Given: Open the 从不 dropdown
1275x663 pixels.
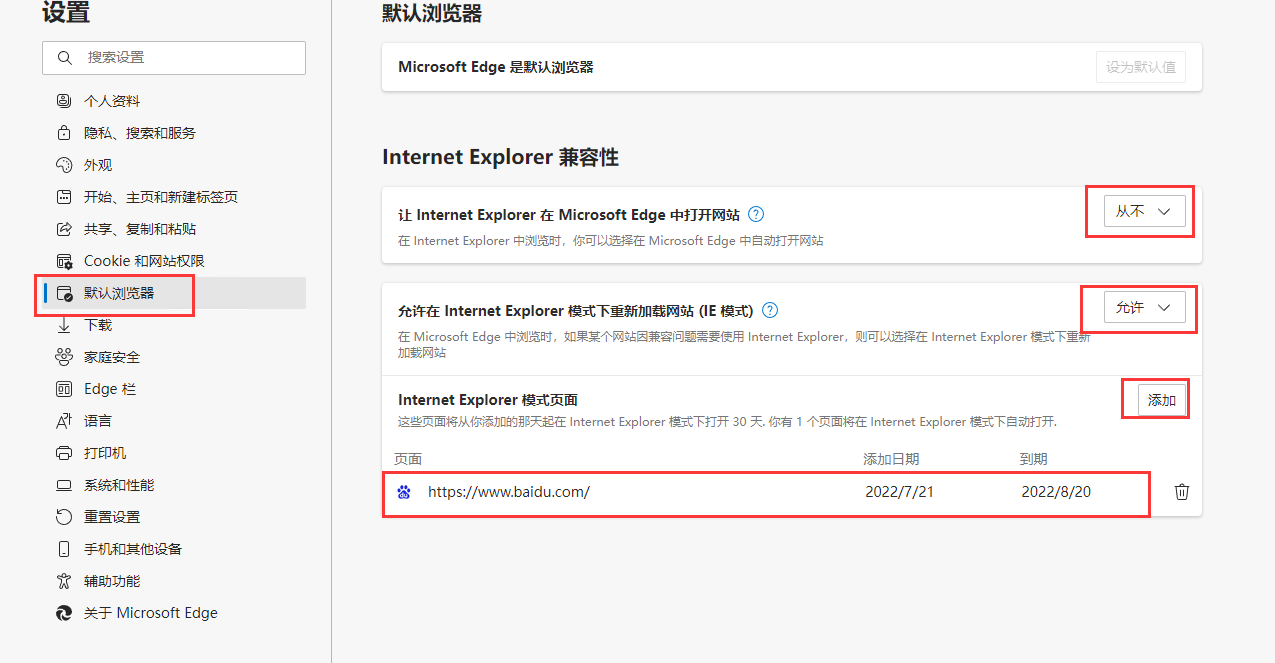Looking at the screenshot, I should 1145,211.
